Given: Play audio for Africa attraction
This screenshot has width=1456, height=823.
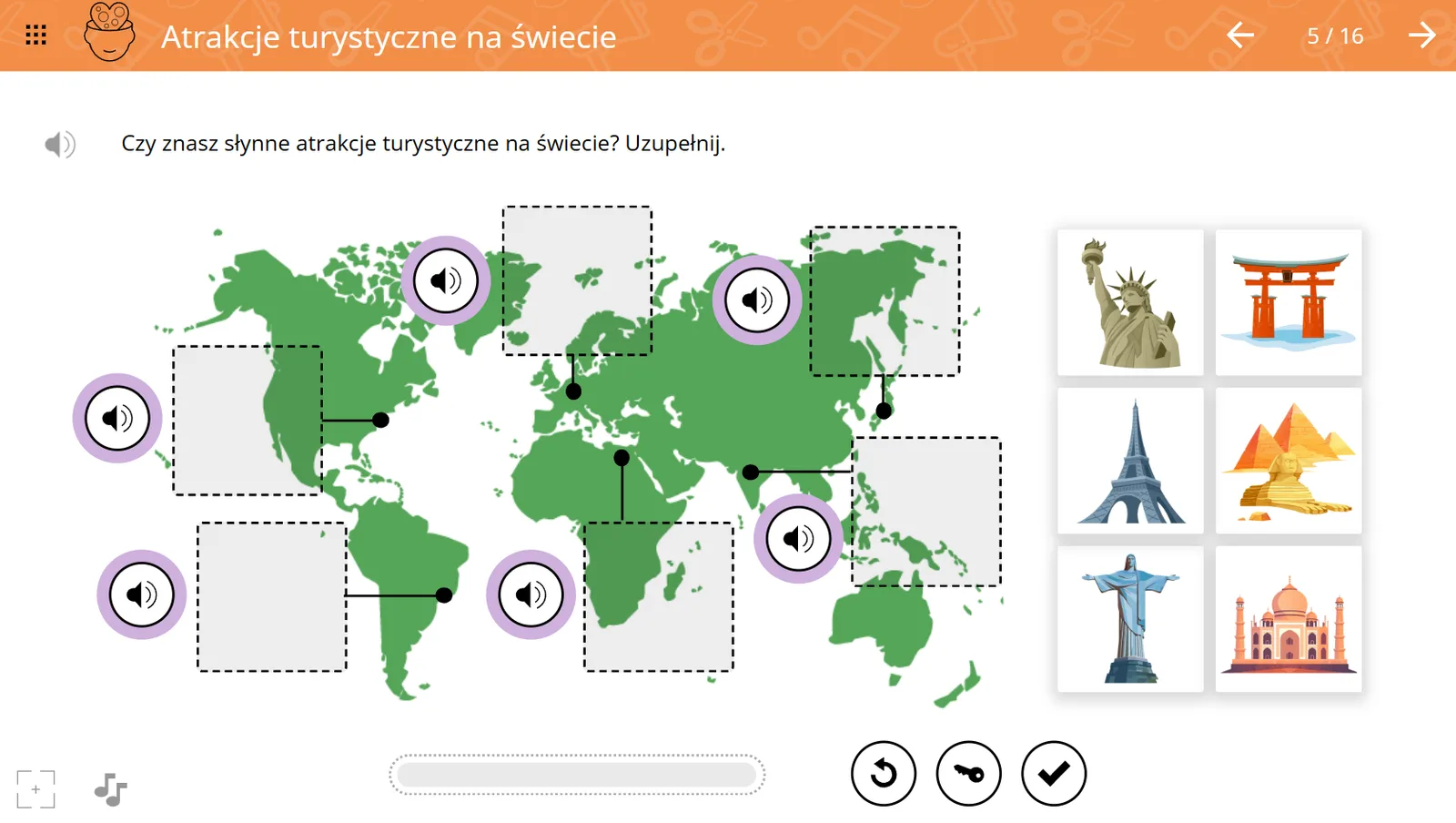Looking at the screenshot, I should coord(531,594).
